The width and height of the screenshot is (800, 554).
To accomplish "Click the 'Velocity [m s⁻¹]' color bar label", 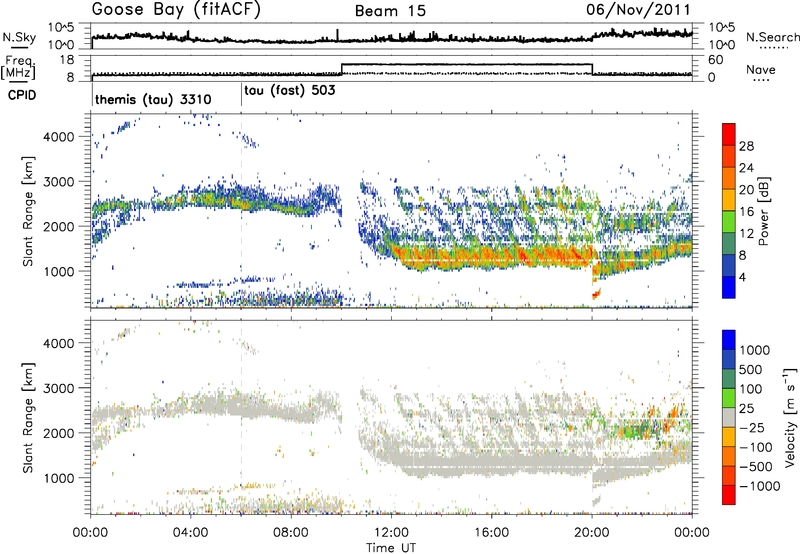I will (x=790, y=417).
